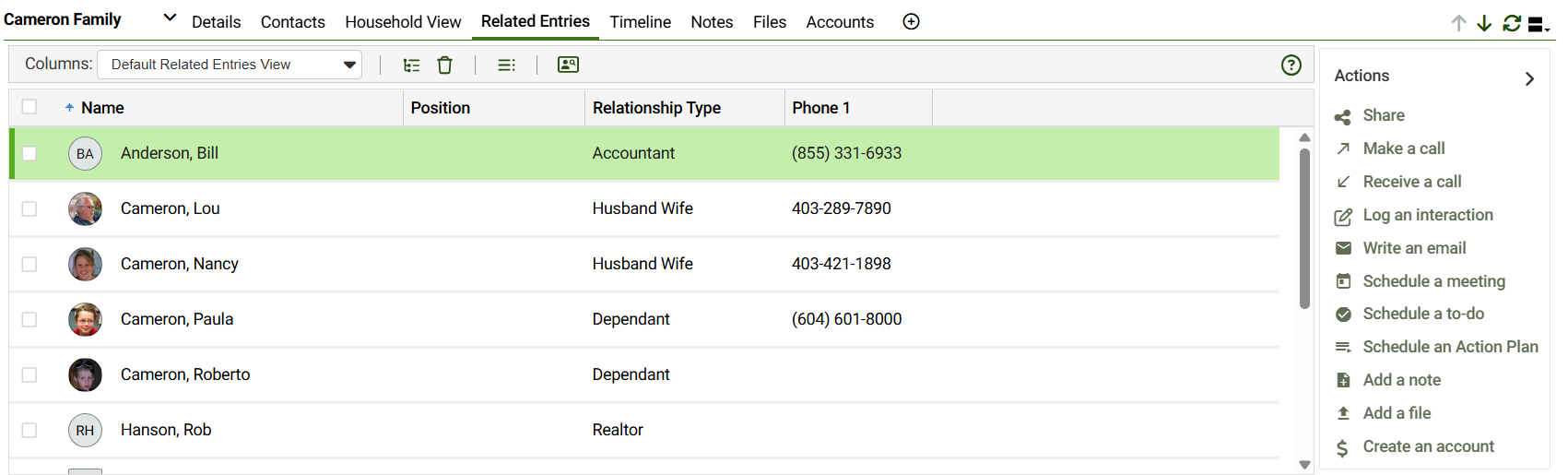Check the Cameron, Lou row checkbox

pos(29,208)
